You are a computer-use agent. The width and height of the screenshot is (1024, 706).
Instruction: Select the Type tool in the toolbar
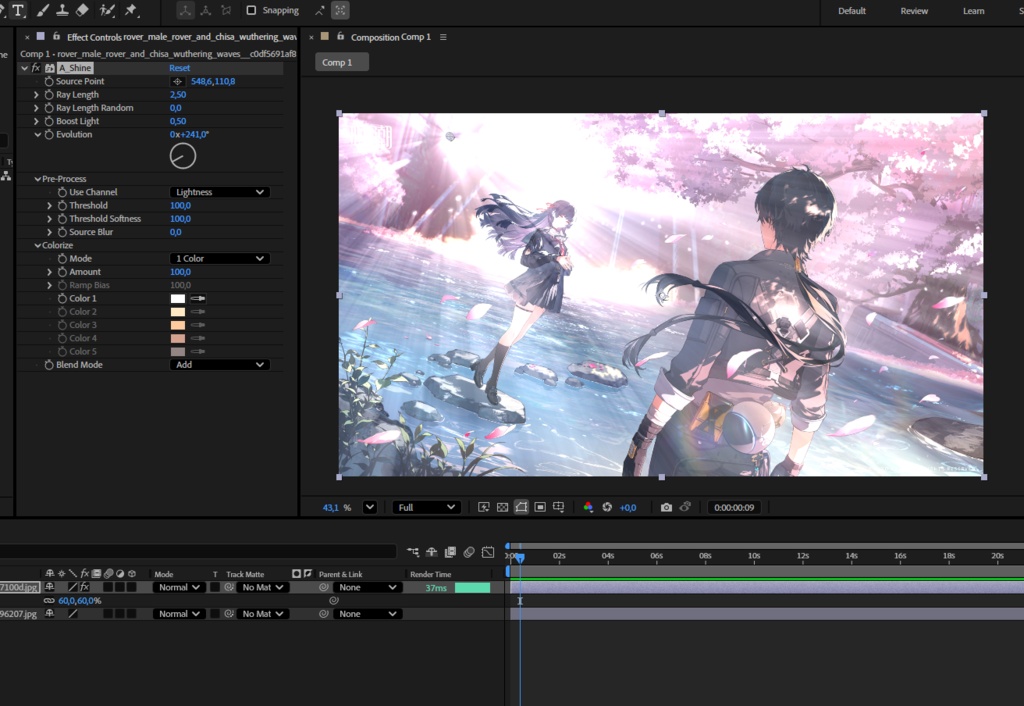tap(18, 10)
